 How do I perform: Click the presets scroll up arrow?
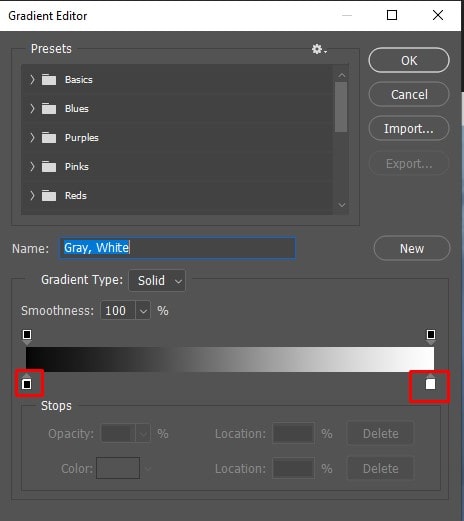(x=341, y=75)
